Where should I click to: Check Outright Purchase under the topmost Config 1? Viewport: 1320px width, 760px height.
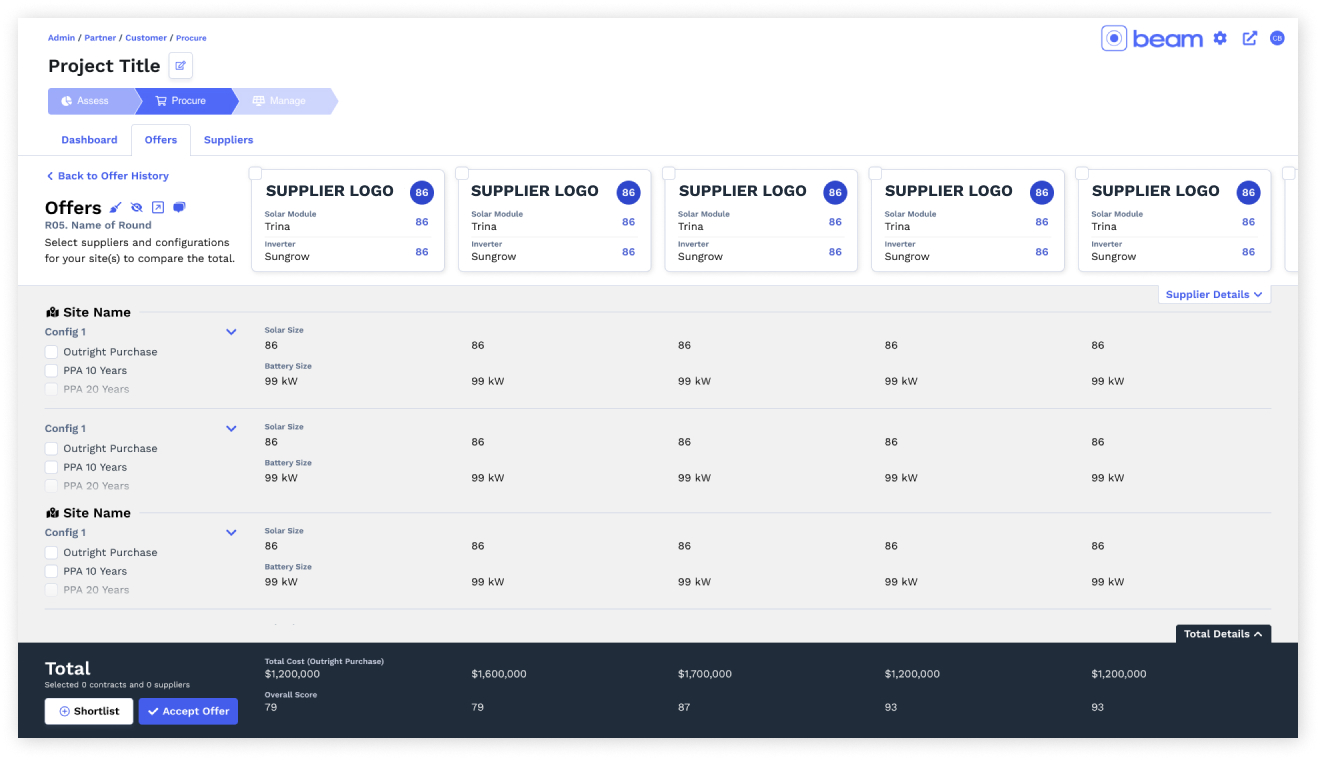point(51,352)
